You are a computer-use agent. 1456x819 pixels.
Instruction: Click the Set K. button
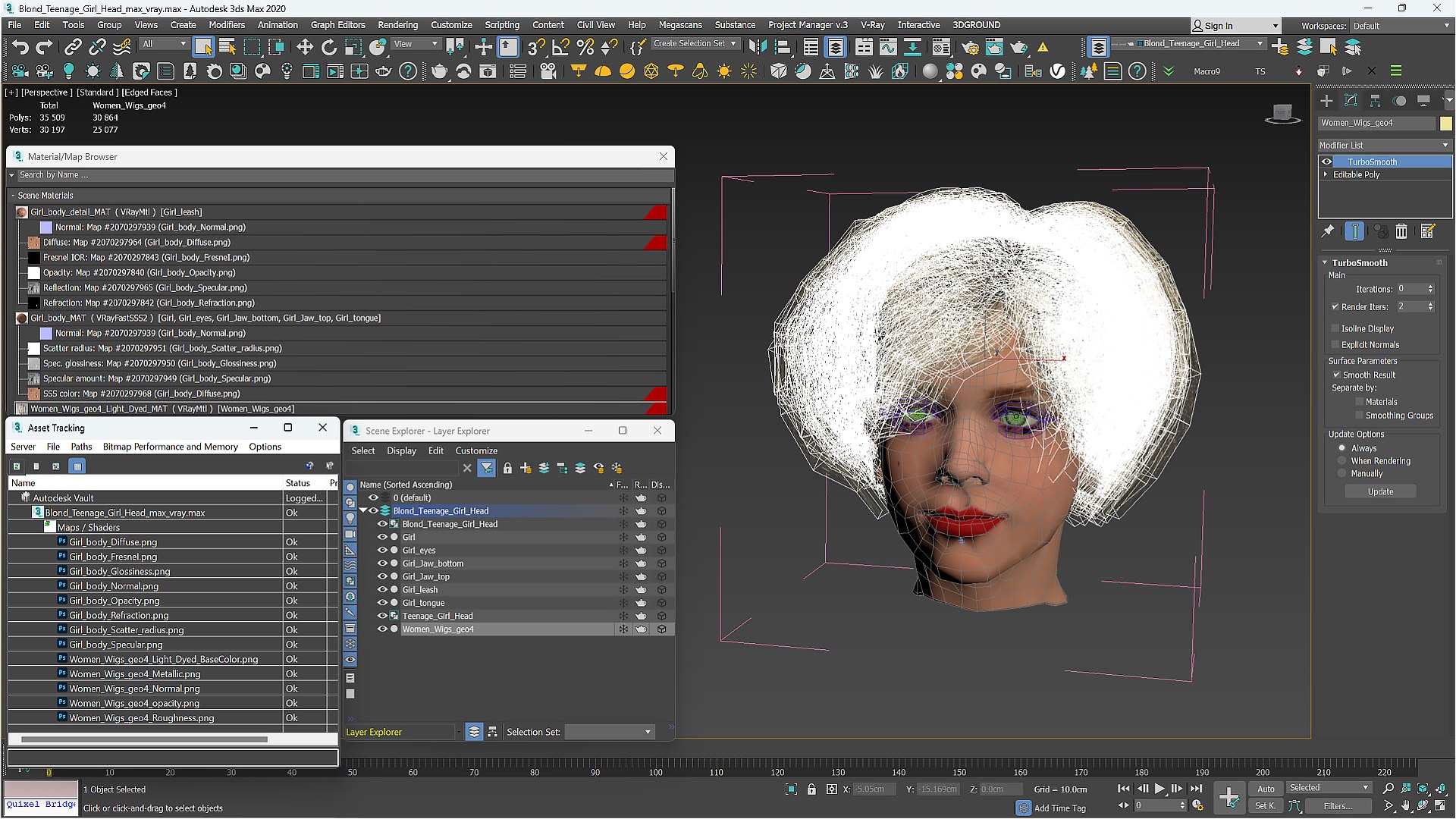(1266, 806)
